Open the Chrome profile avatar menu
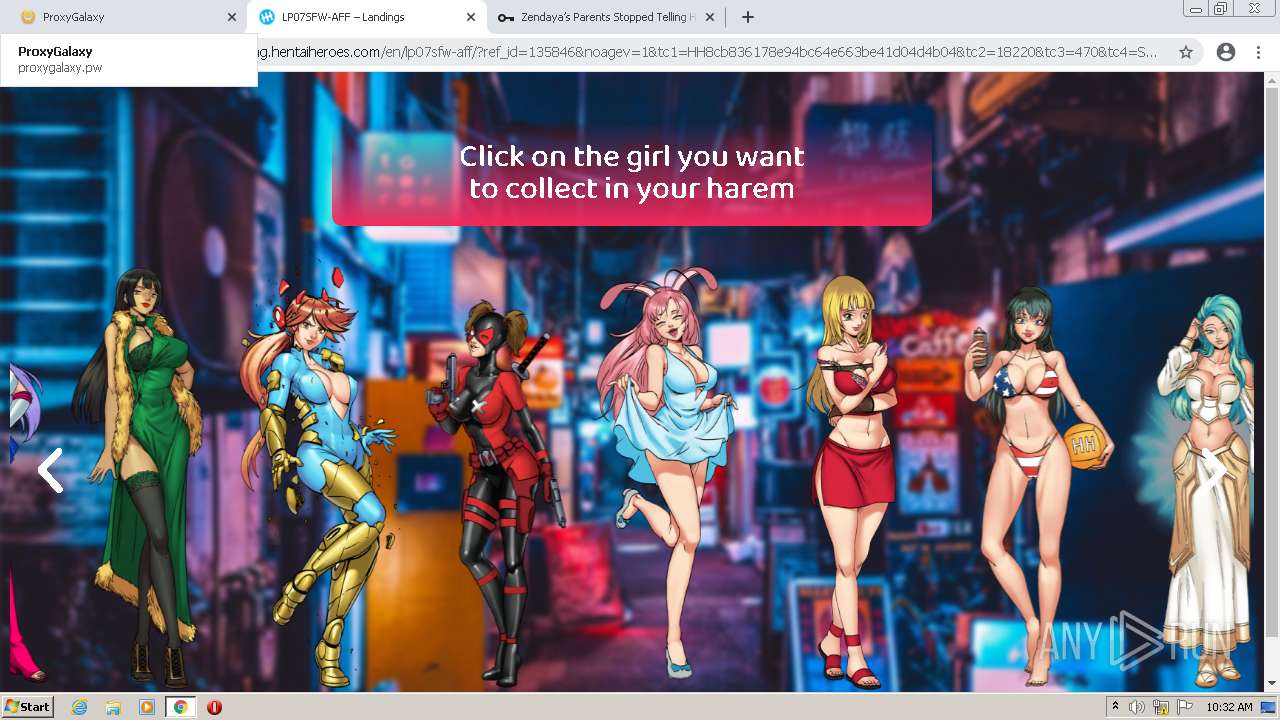 point(1226,52)
